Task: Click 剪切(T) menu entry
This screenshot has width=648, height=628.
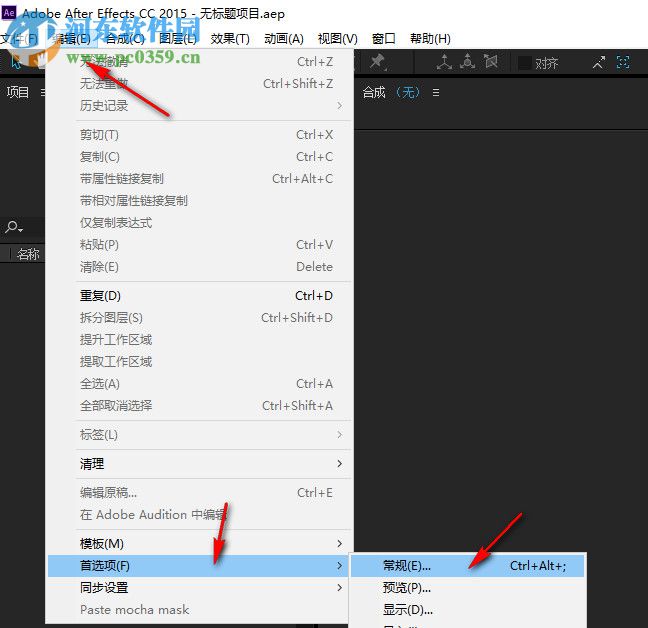Action: 199,135
